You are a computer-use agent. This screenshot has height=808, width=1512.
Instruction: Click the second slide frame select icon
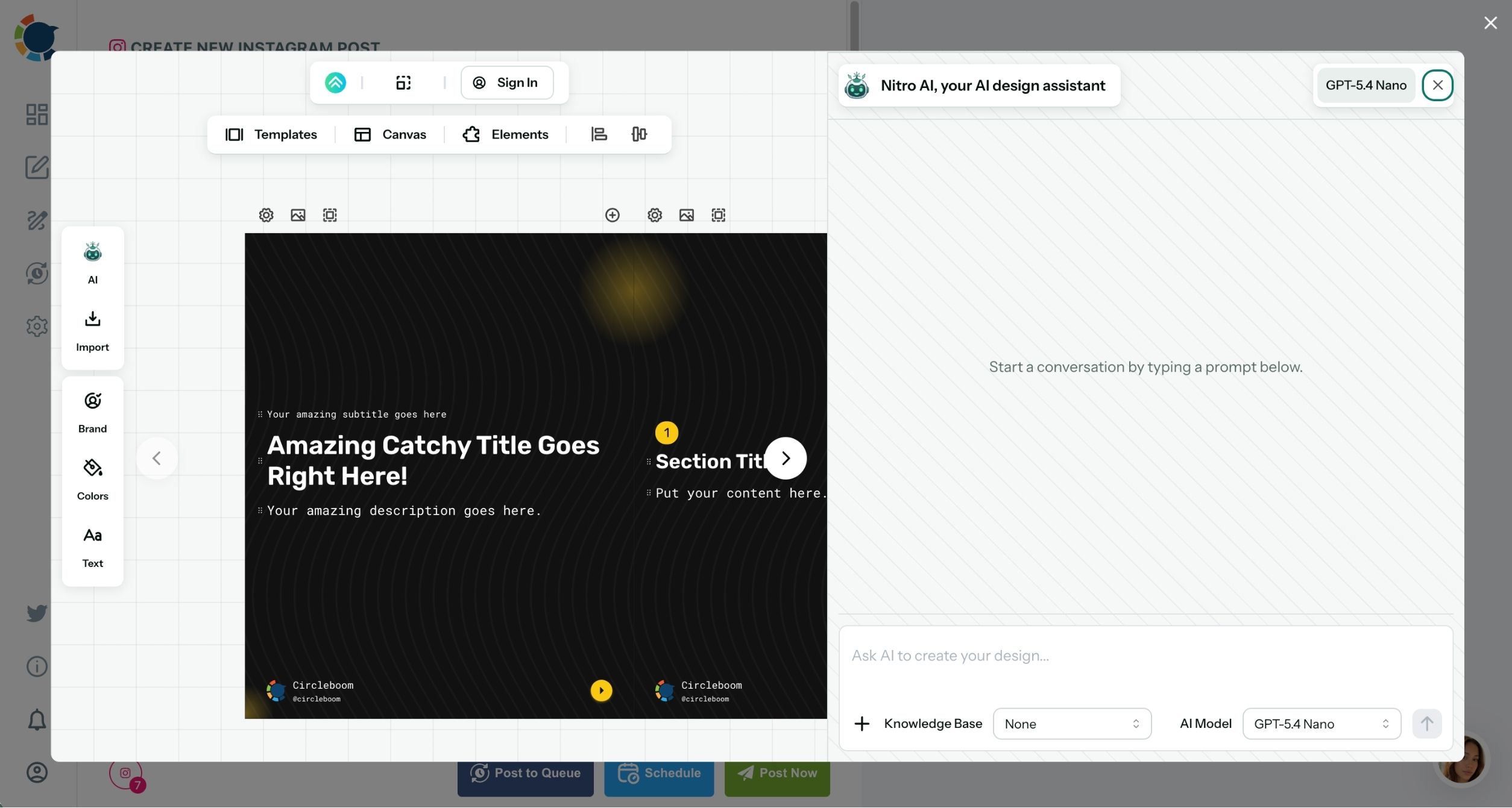(718, 215)
